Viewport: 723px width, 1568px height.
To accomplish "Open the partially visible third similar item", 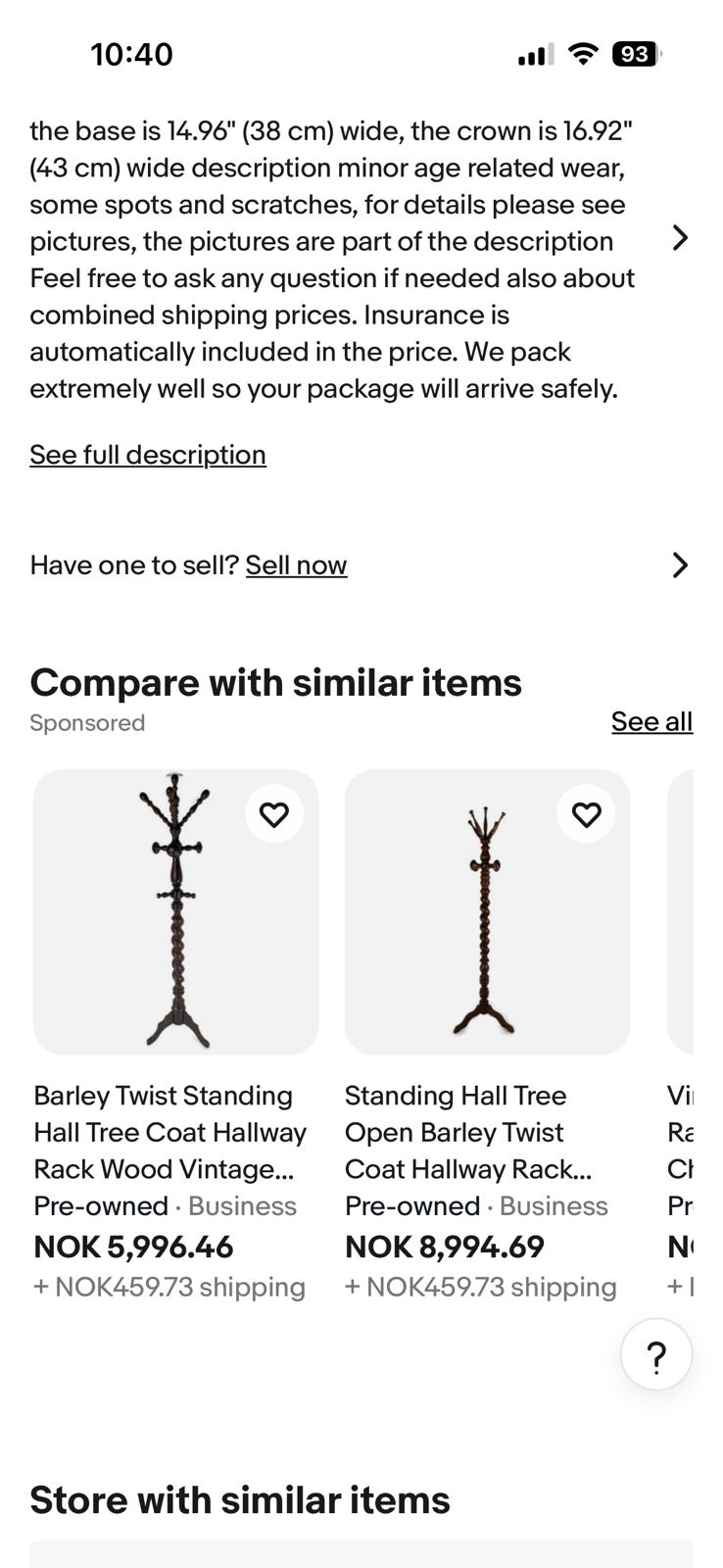I will tap(681, 911).
